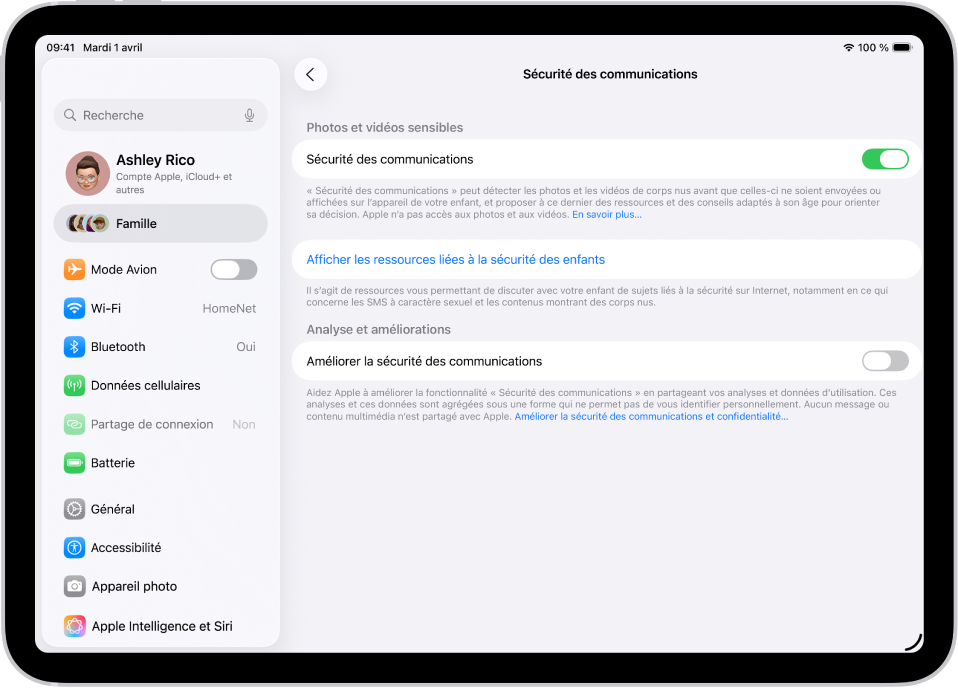Go back using the back chevron

[310, 74]
